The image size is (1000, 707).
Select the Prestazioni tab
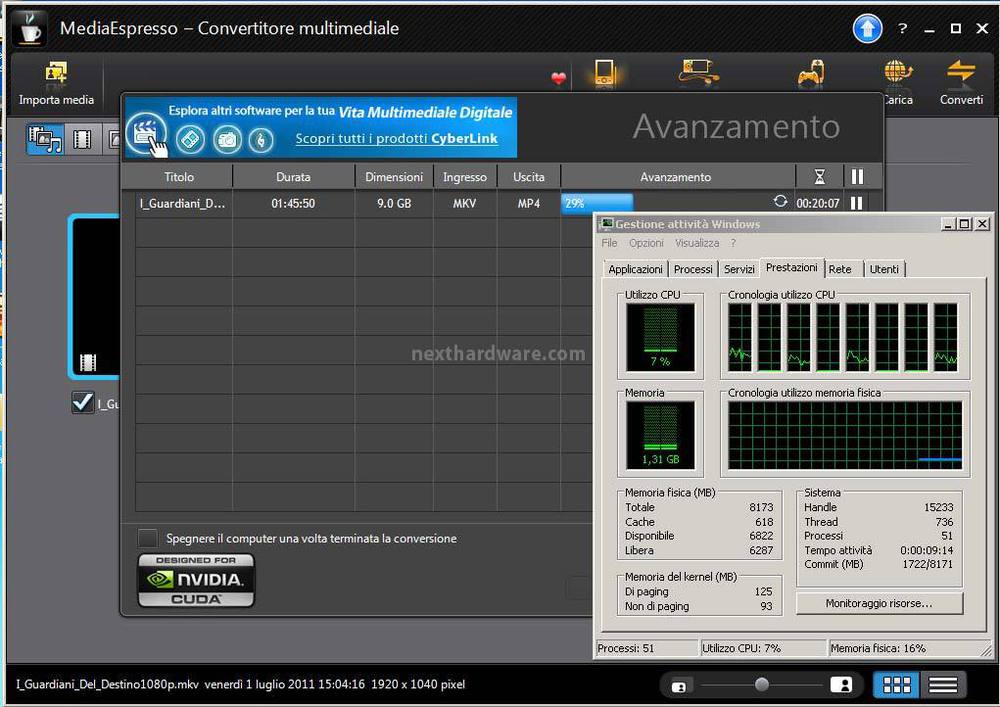(791, 267)
